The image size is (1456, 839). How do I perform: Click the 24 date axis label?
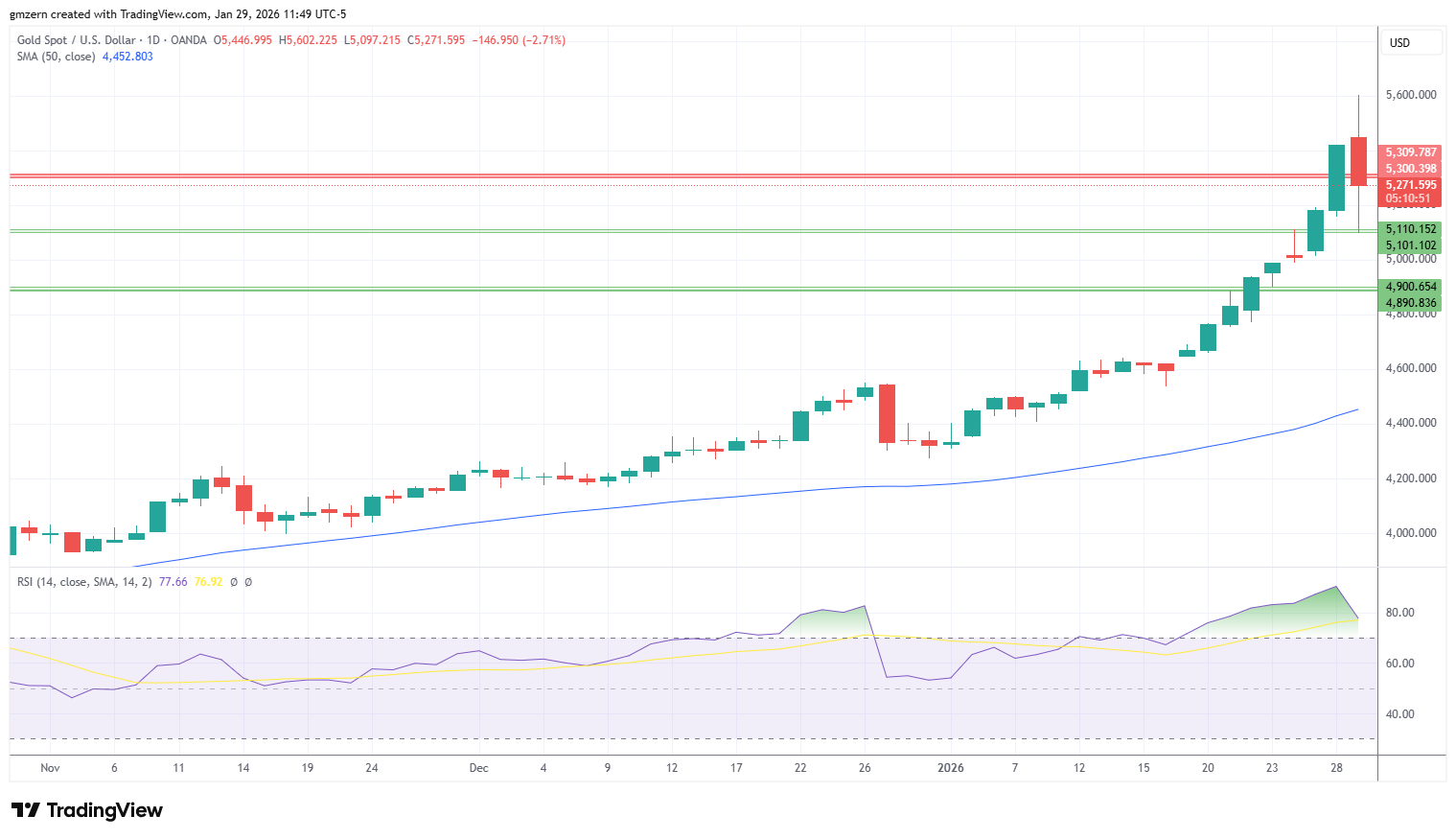(372, 768)
